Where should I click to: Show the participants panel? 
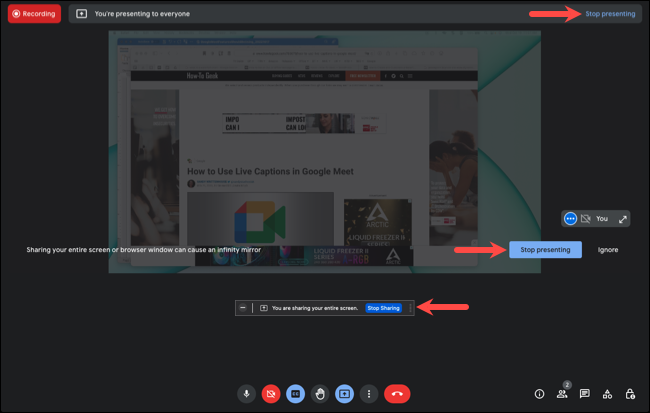[562, 394]
